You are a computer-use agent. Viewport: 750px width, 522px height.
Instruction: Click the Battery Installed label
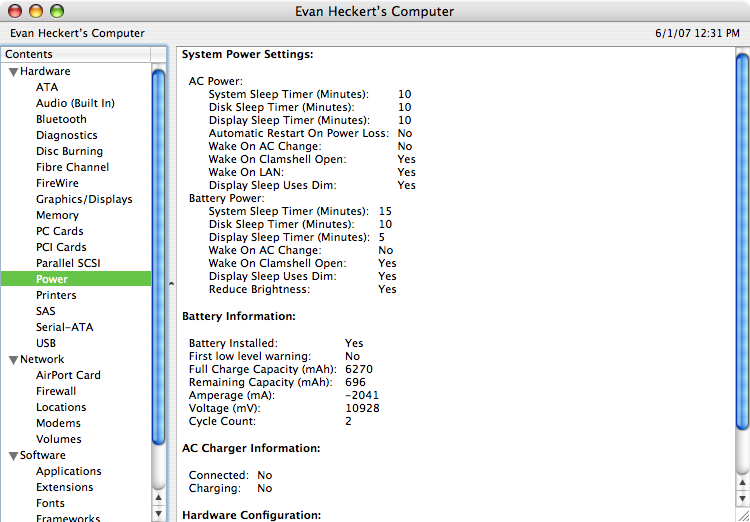click(x=233, y=344)
